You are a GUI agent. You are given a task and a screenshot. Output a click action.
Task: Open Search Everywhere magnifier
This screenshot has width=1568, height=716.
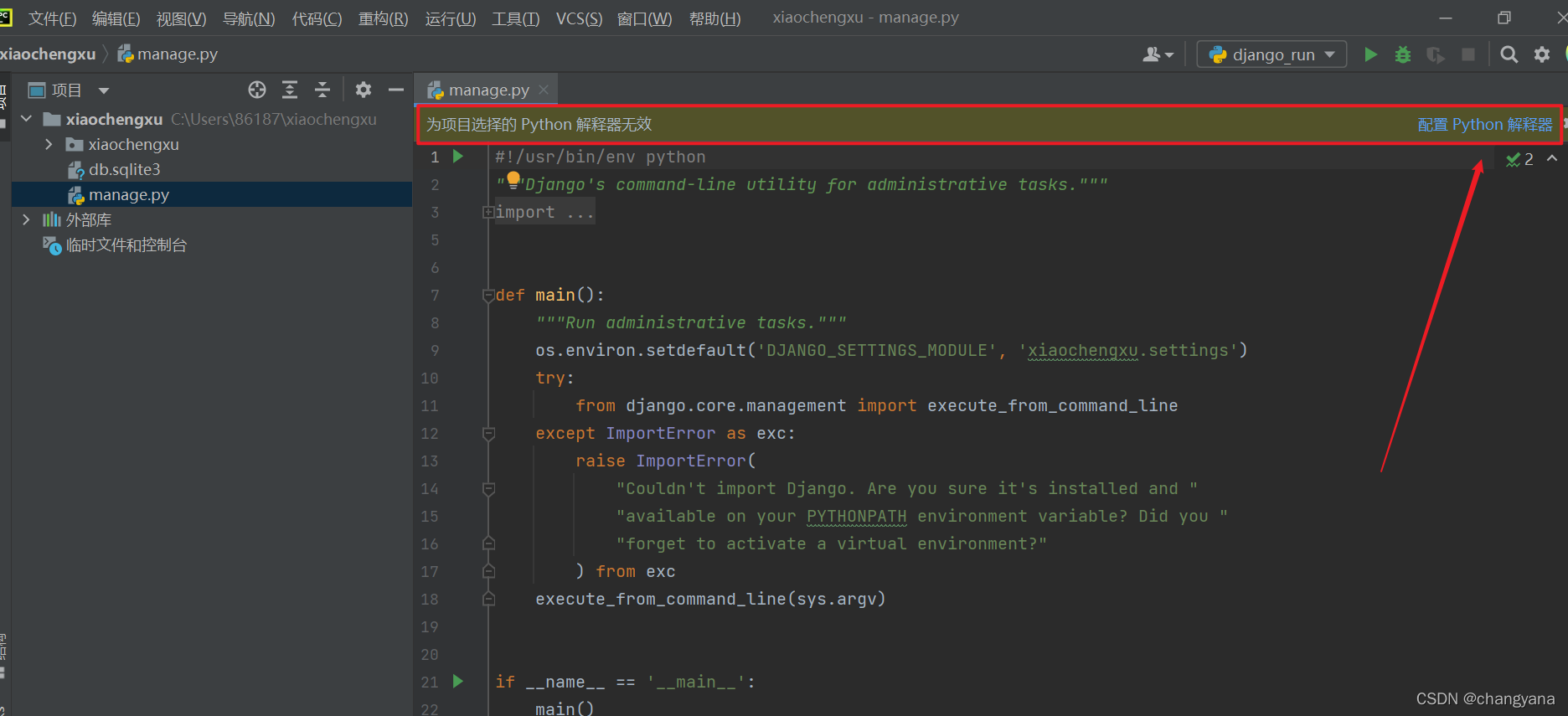tap(1509, 54)
